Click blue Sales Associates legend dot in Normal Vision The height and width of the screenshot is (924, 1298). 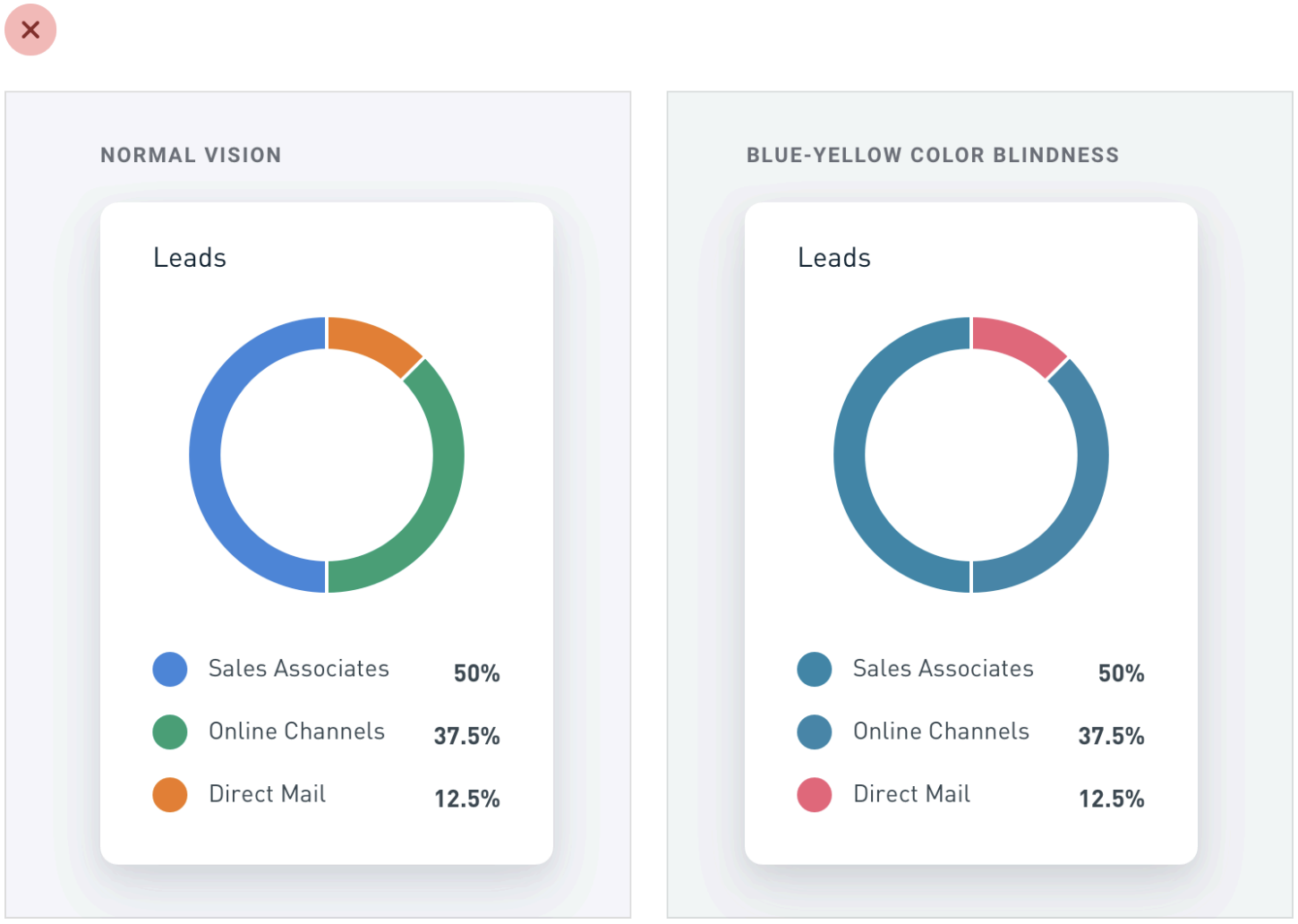point(170,669)
